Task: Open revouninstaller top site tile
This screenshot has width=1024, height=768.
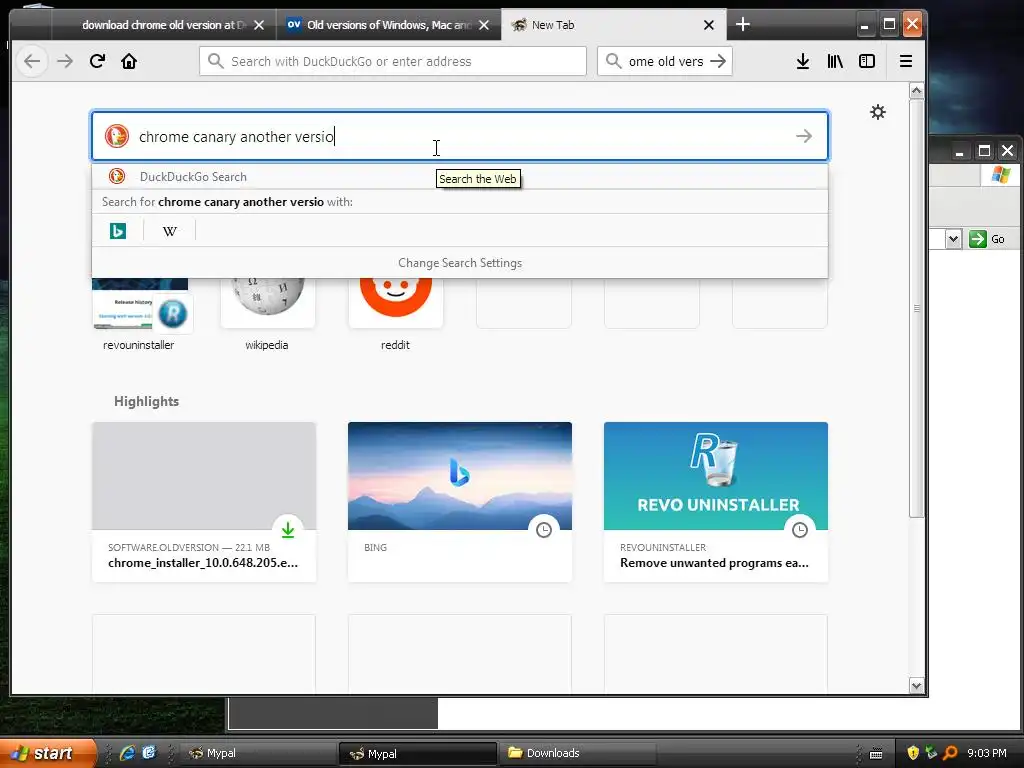Action: click(x=140, y=314)
